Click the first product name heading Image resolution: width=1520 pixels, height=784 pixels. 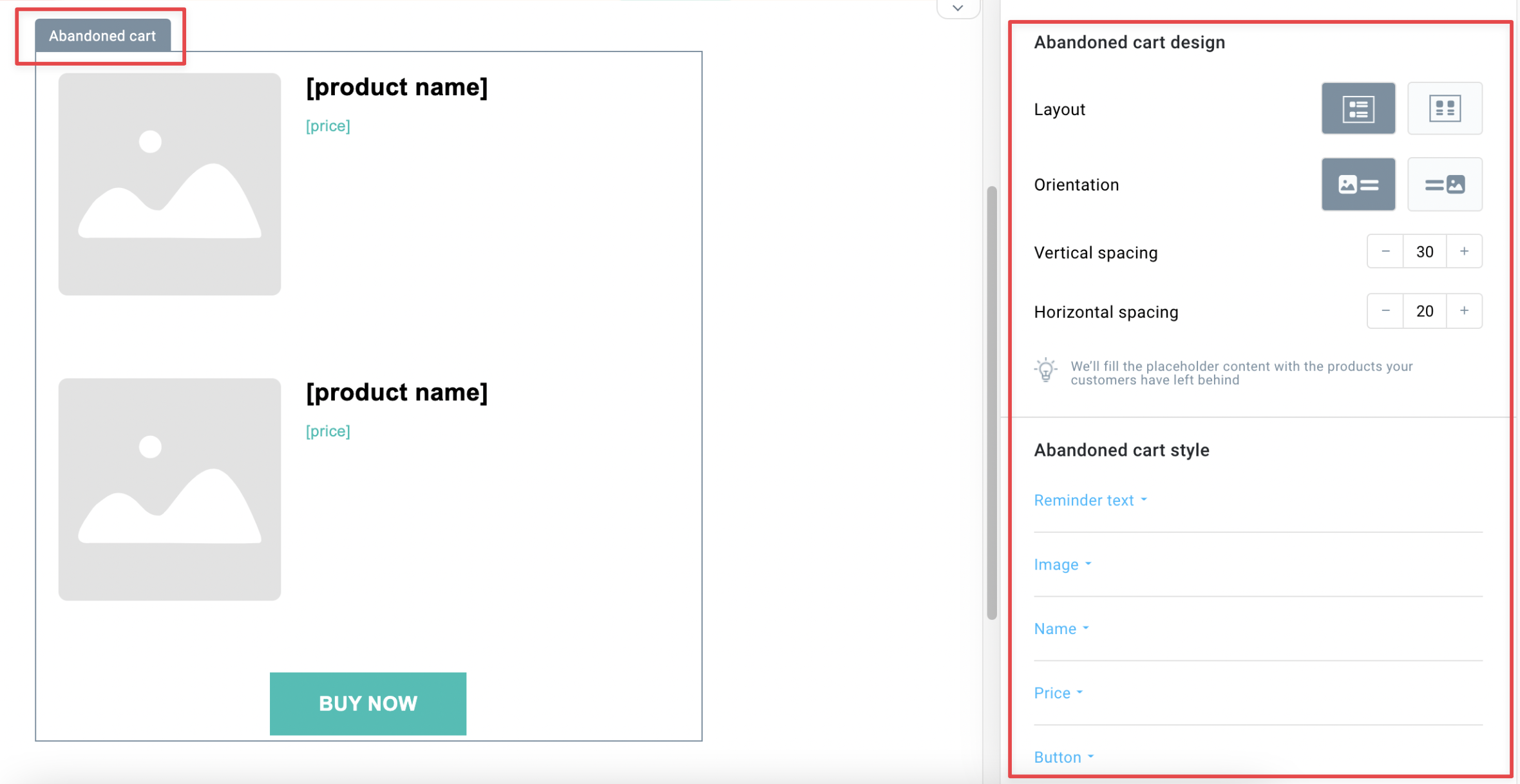397,87
